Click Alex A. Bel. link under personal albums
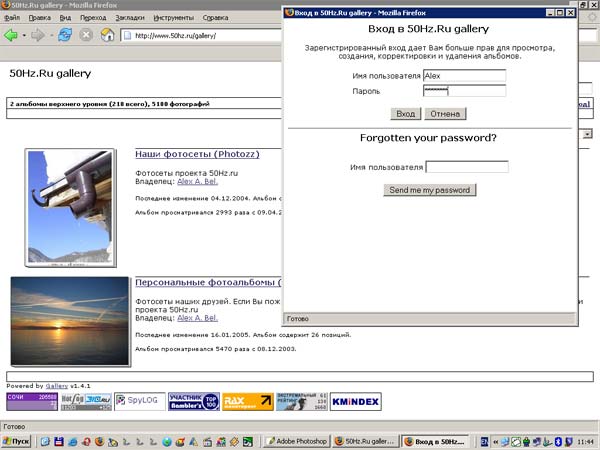Viewport: 600px width, 450px height. coord(197,318)
